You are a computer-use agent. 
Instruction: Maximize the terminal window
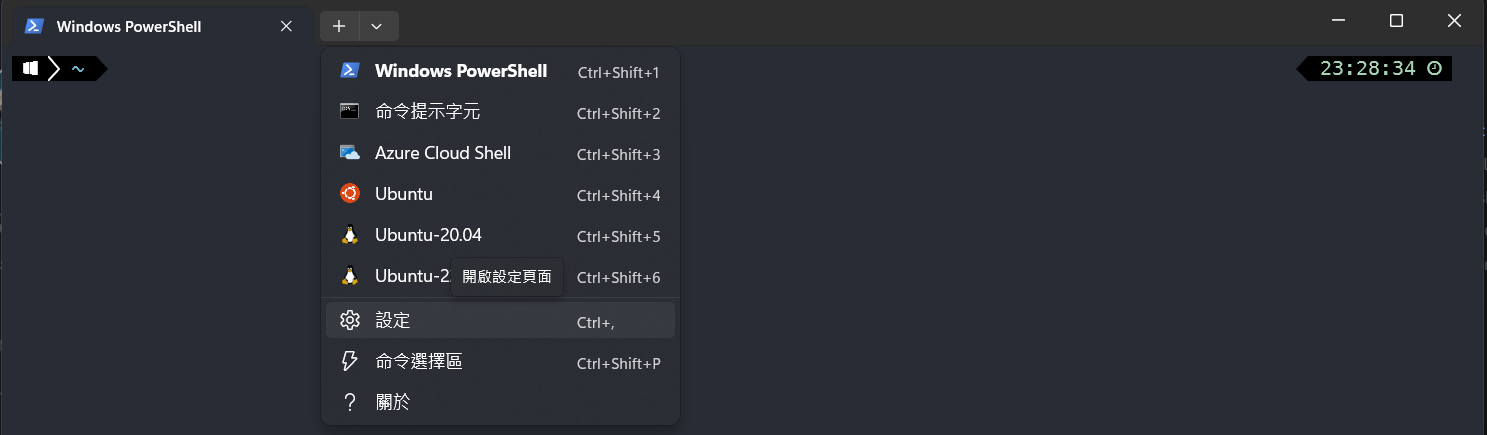(1397, 20)
